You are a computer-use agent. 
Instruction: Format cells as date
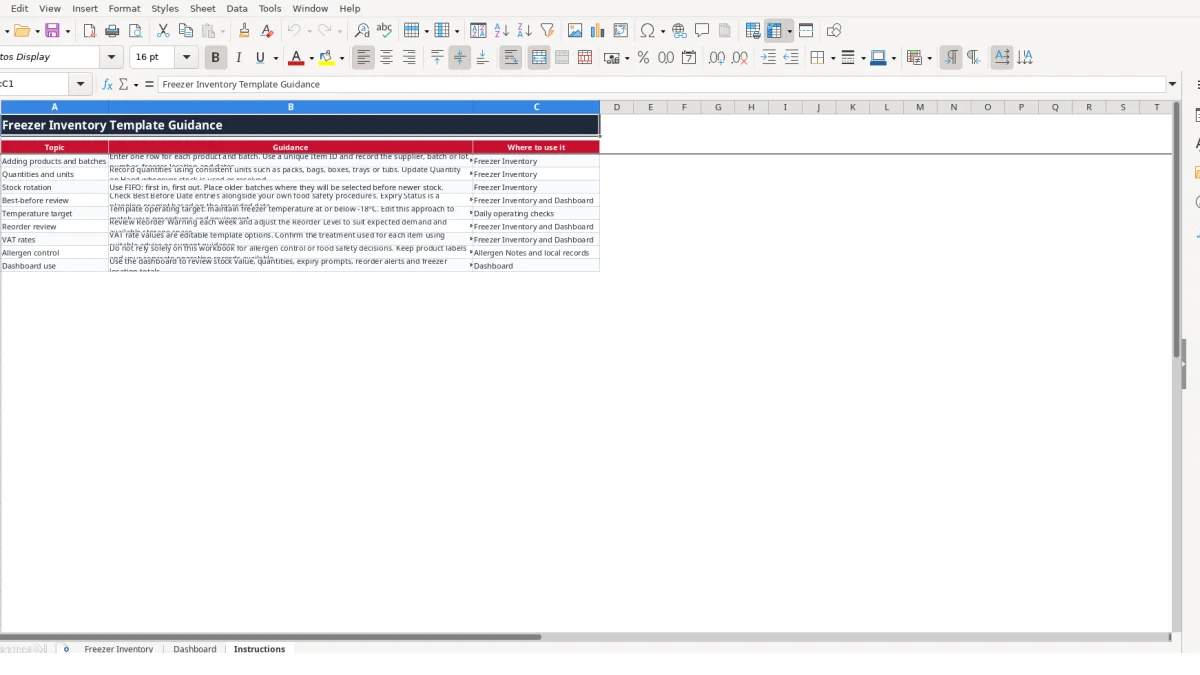click(689, 58)
